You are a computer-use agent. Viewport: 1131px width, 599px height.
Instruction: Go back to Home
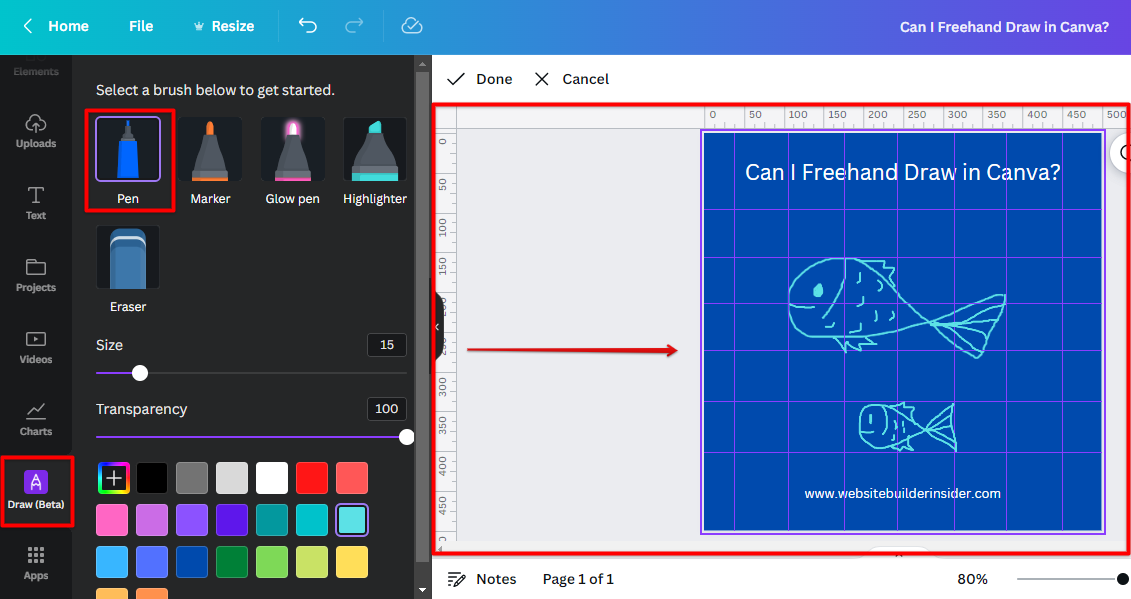click(x=56, y=26)
